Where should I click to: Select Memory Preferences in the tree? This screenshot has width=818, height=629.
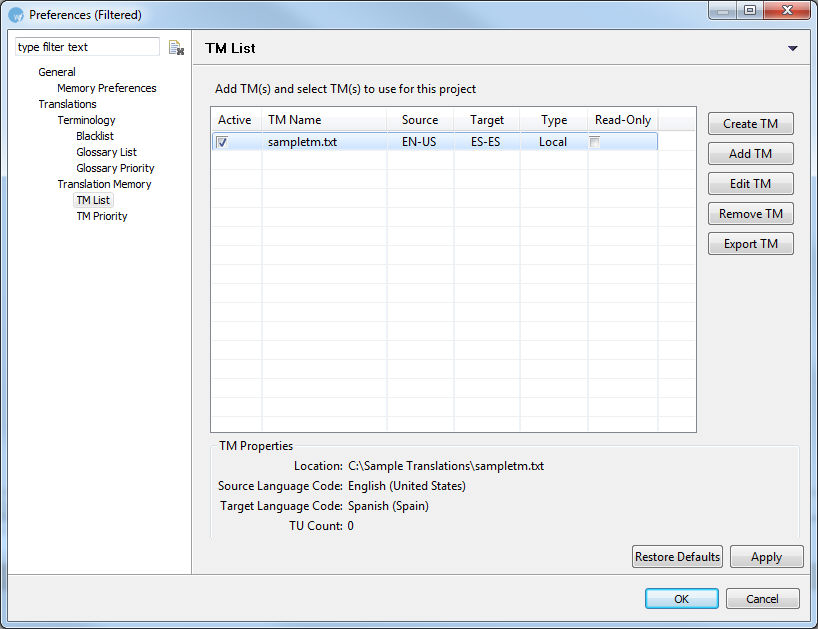(106, 88)
